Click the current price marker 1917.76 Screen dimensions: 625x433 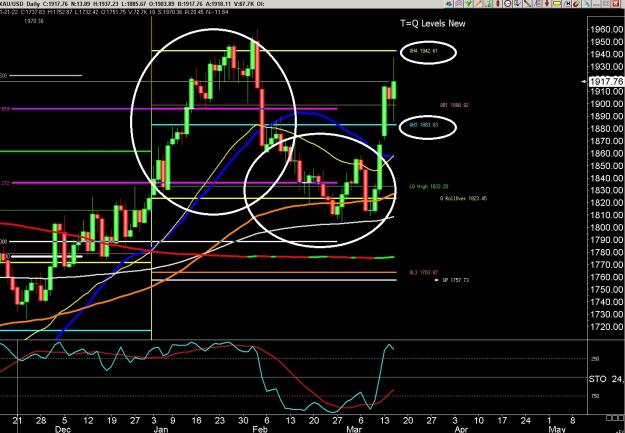point(606,81)
